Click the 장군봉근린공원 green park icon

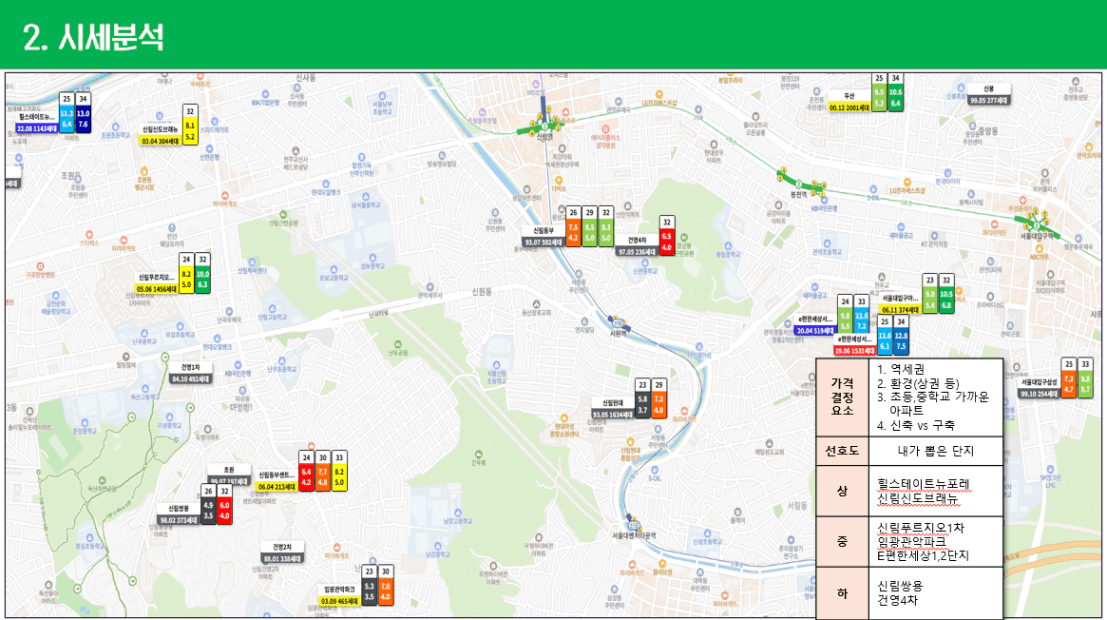[x=683, y=238]
